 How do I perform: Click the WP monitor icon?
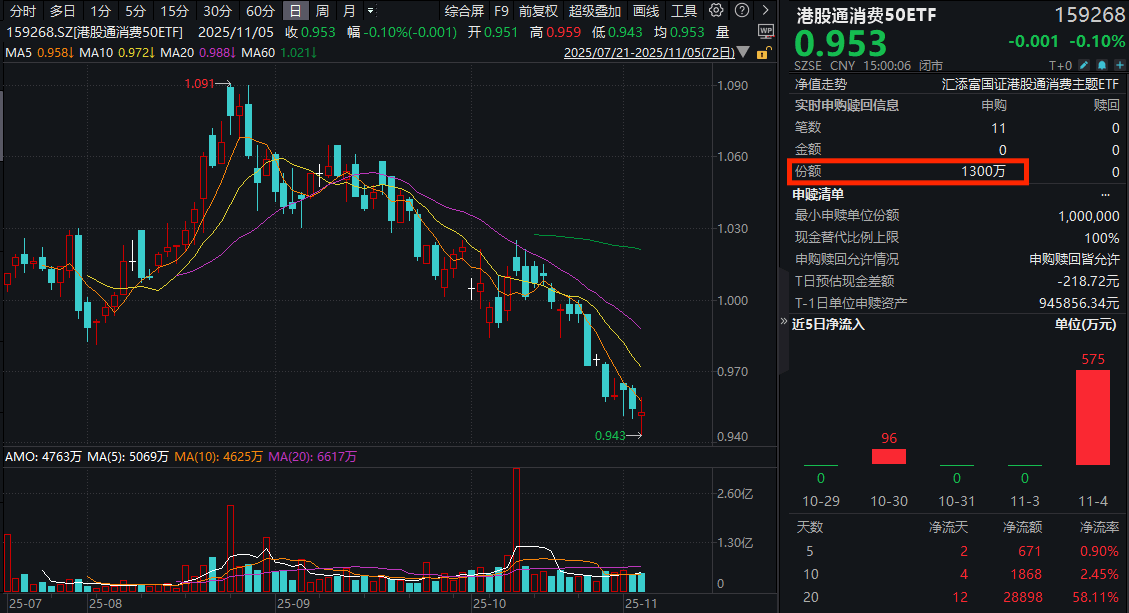765,31
